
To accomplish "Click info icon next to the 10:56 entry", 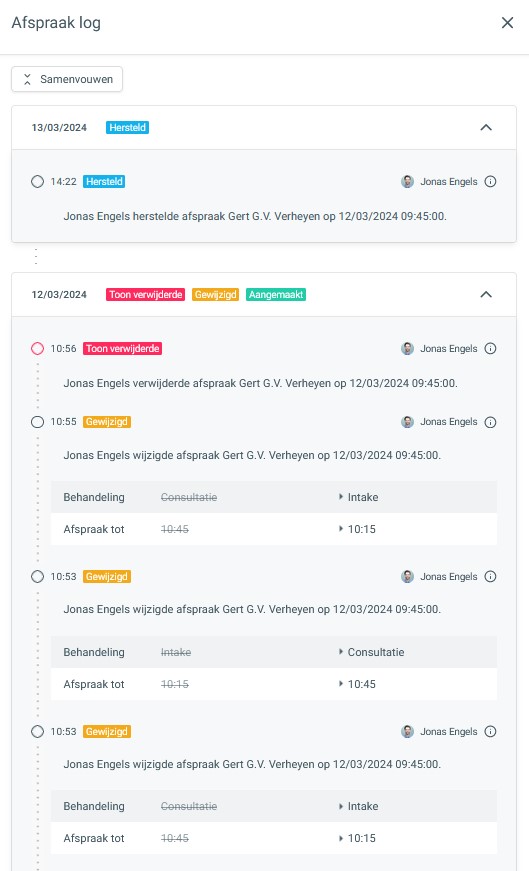I will click(x=490, y=349).
